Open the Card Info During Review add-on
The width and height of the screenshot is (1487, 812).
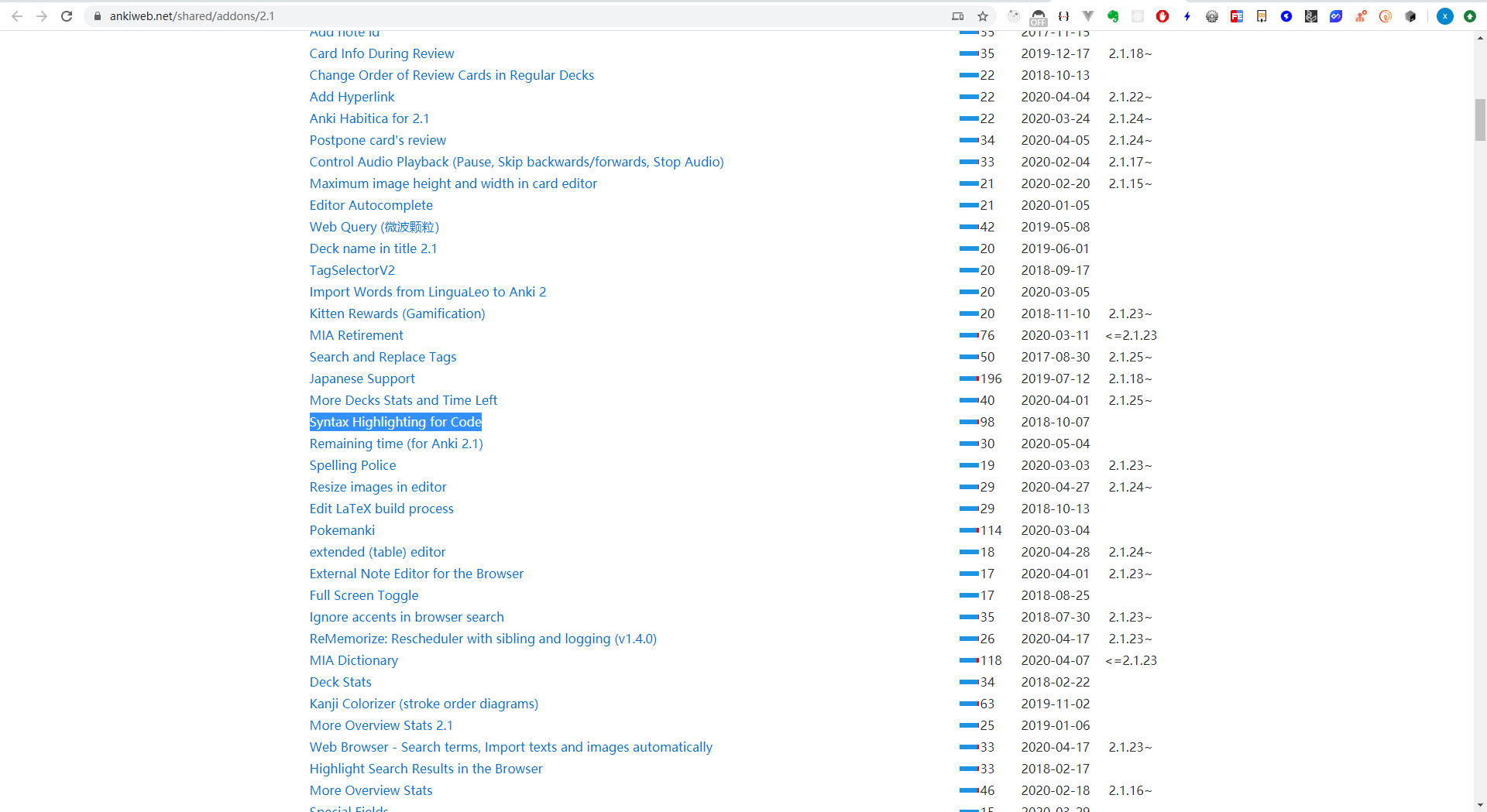[x=382, y=53]
